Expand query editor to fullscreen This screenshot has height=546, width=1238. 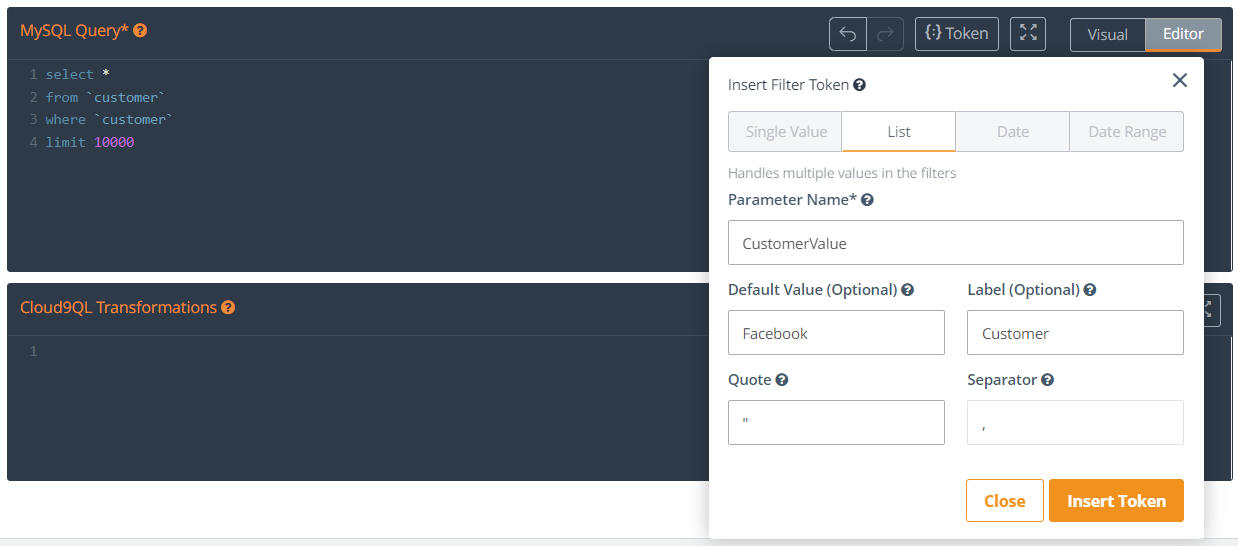(x=1028, y=33)
